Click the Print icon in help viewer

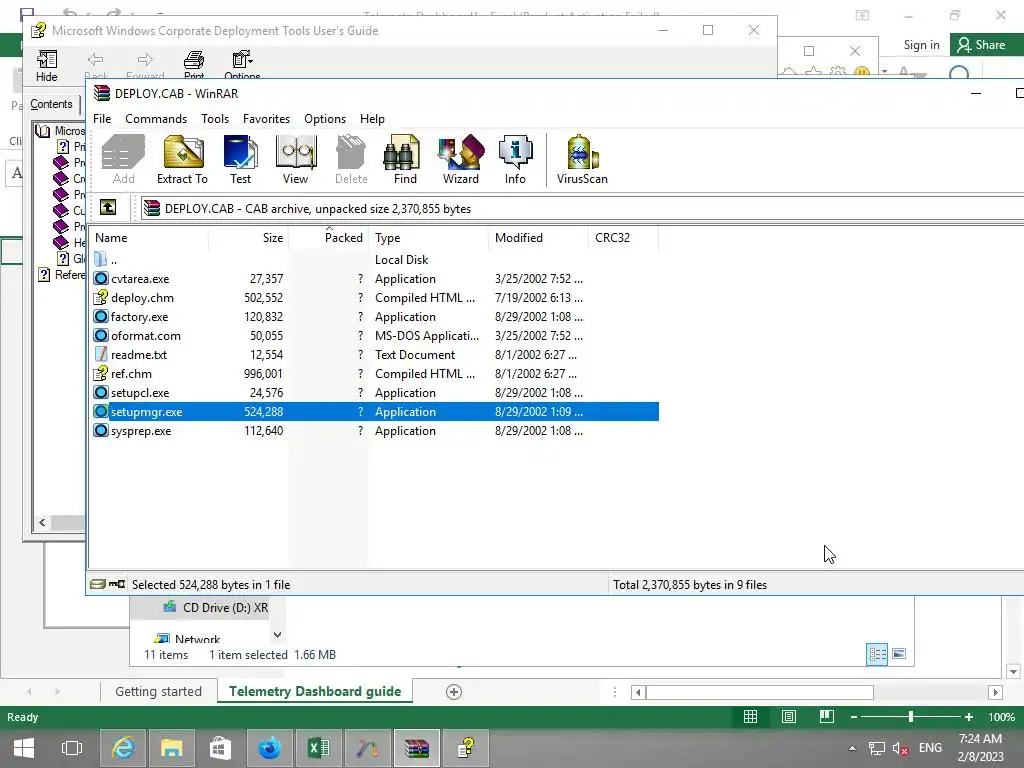coord(194,65)
